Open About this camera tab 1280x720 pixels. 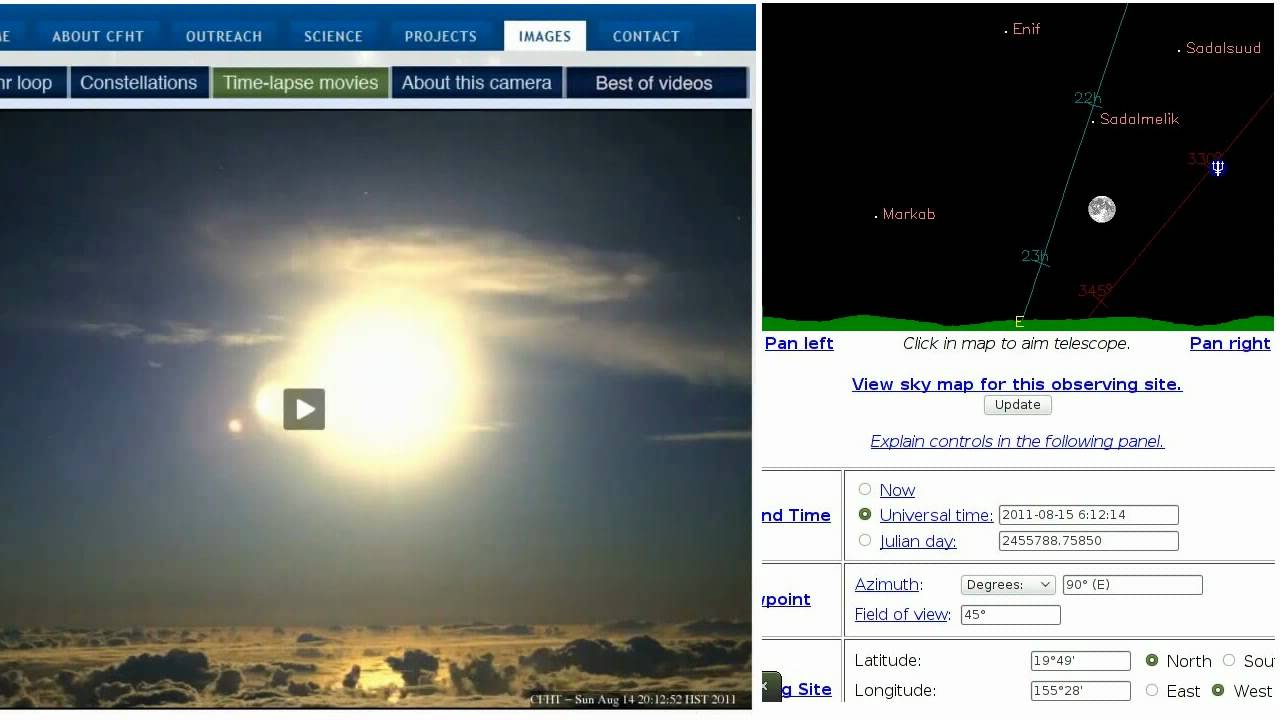point(477,83)
